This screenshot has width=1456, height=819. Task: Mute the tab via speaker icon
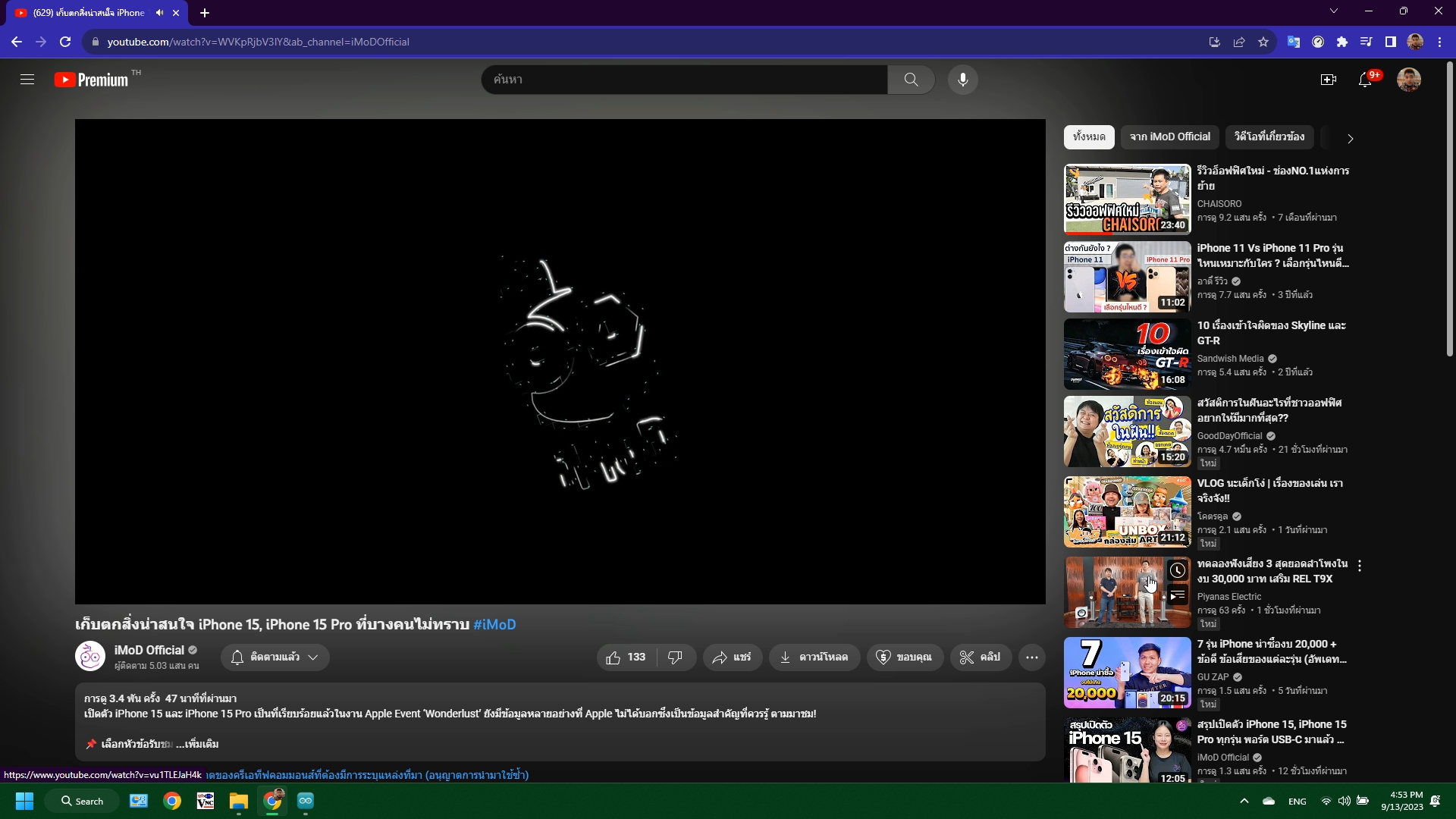tap(159, 13)
